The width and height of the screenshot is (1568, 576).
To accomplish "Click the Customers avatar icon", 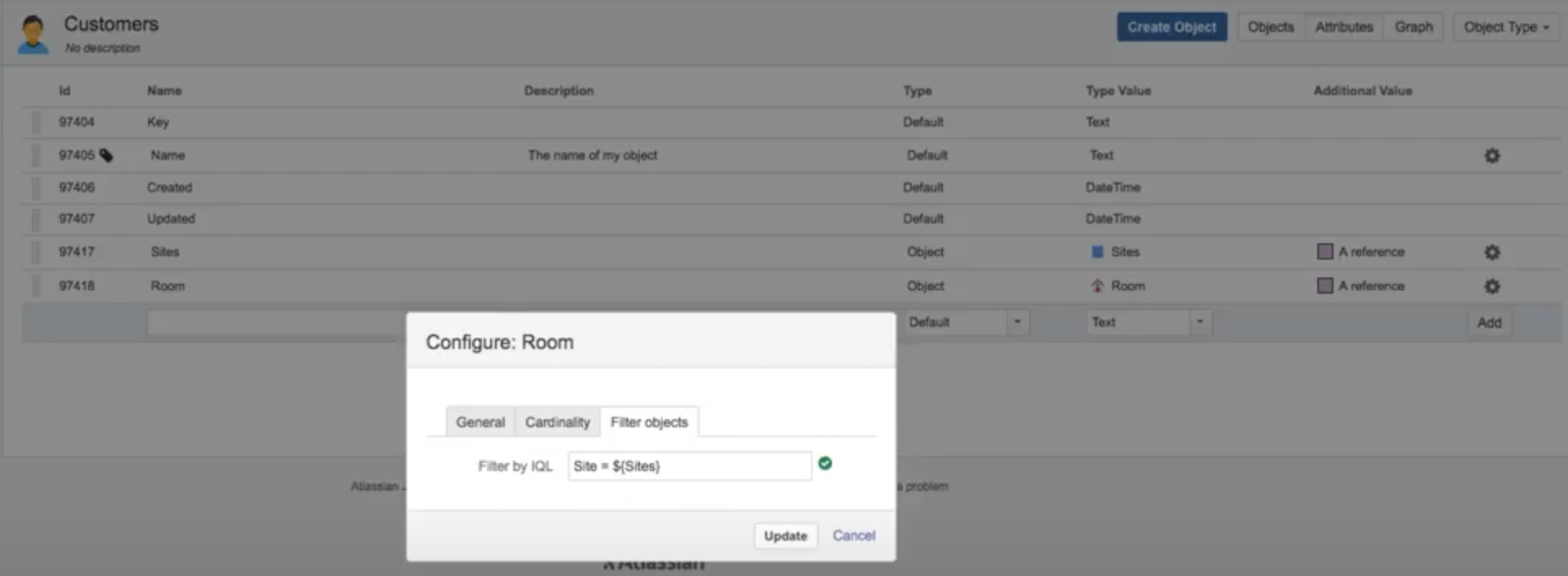I will [33, 34].
